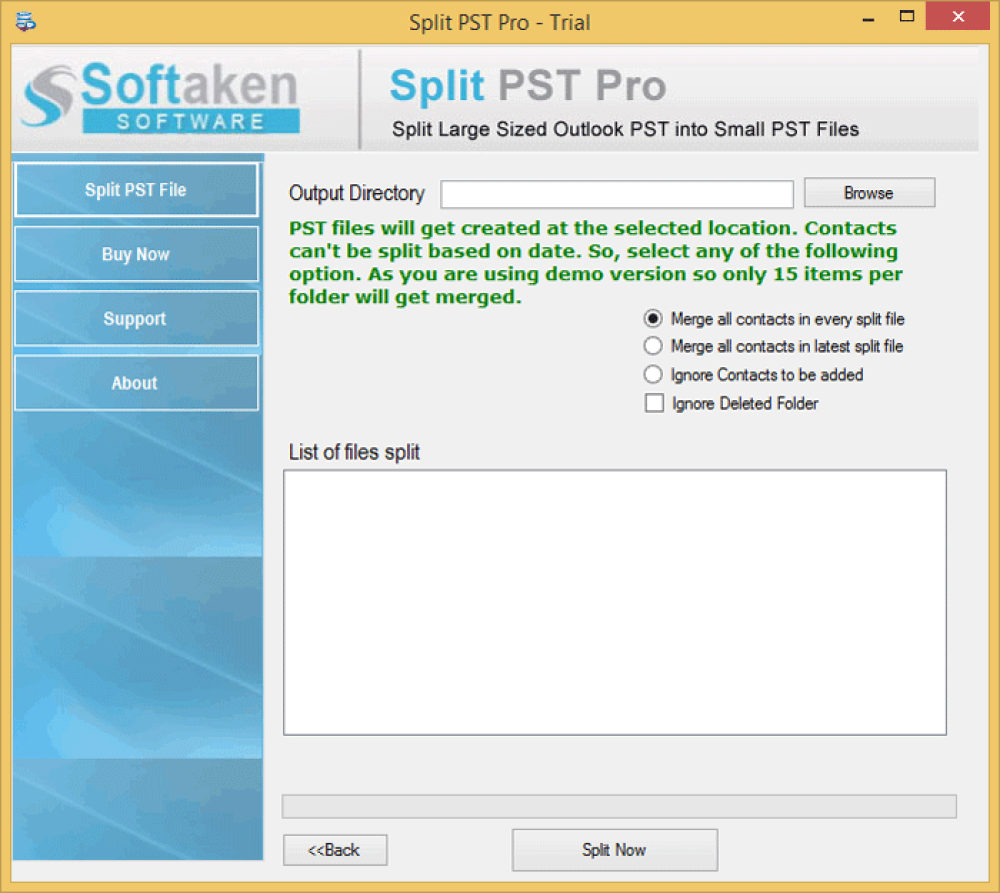Image resolution: width=1000 pixels, height=893 pixels.
Task: Start splitting with Split Now button
Action: click(614, 850)
